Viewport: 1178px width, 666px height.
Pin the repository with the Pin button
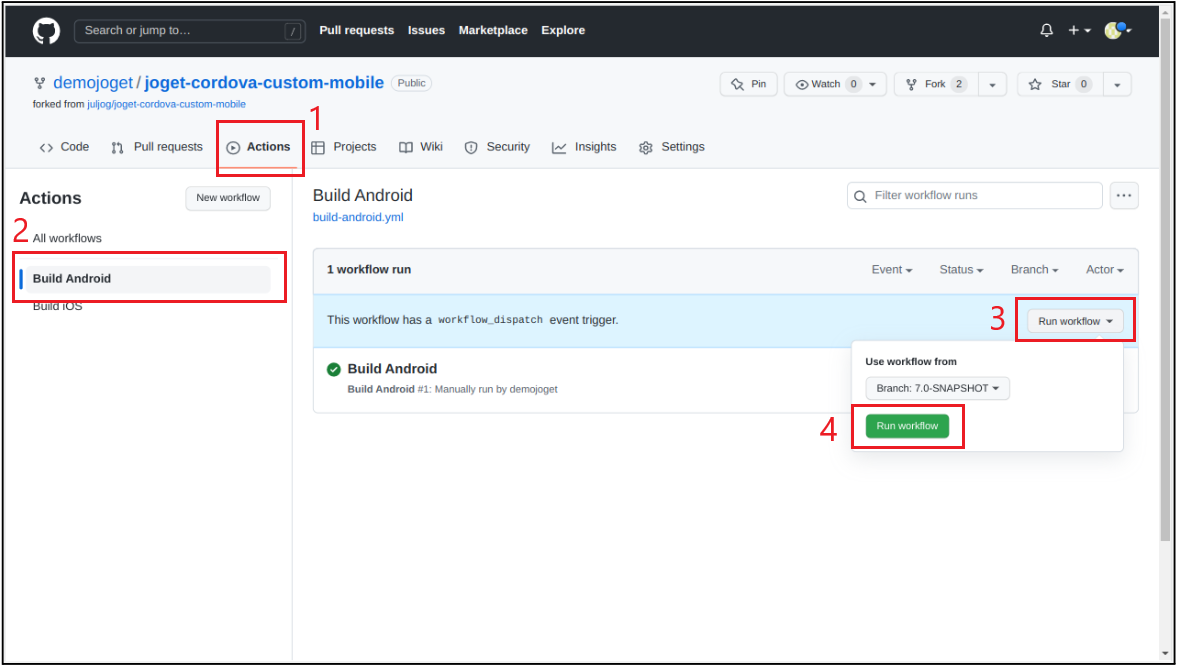[x=748, y=84]
